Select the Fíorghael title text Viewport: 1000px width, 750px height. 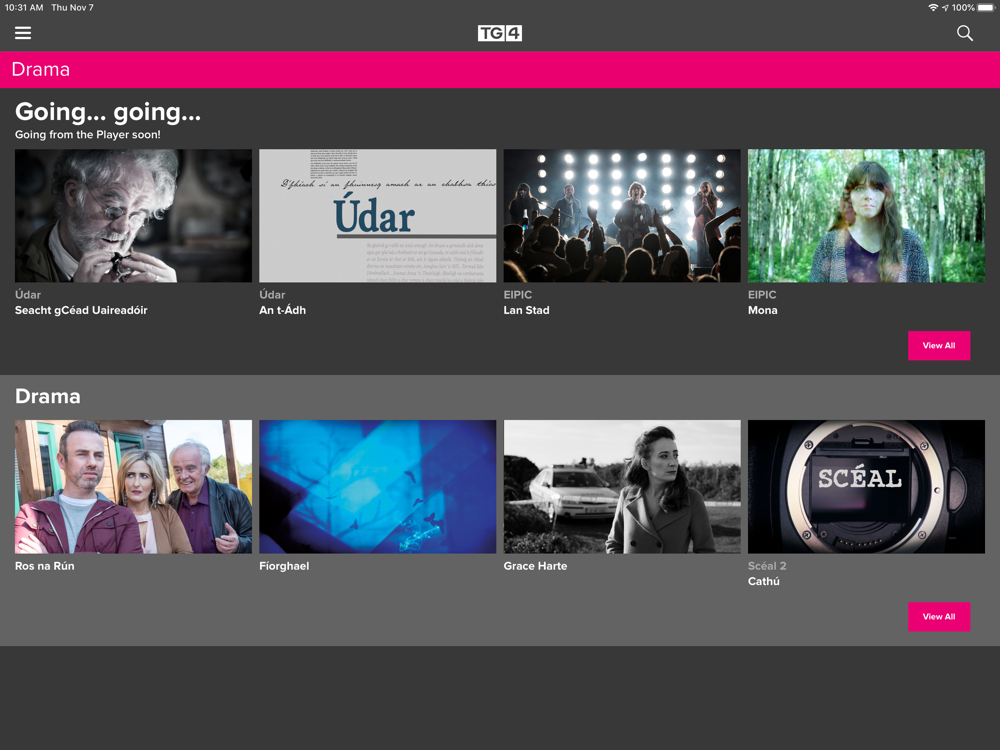pos(284,566)
